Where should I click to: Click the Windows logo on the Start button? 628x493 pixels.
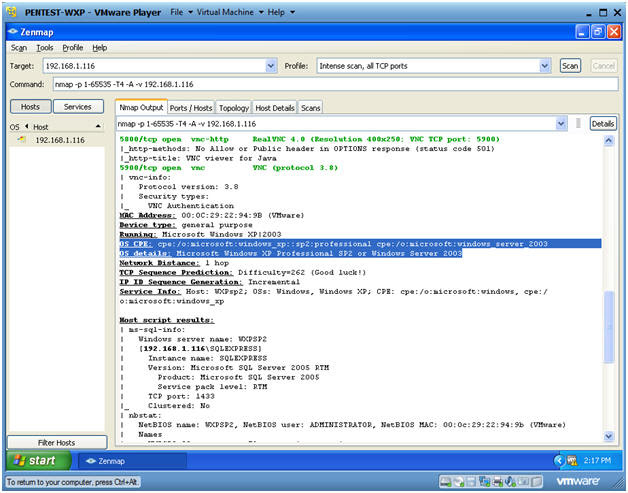20,461
